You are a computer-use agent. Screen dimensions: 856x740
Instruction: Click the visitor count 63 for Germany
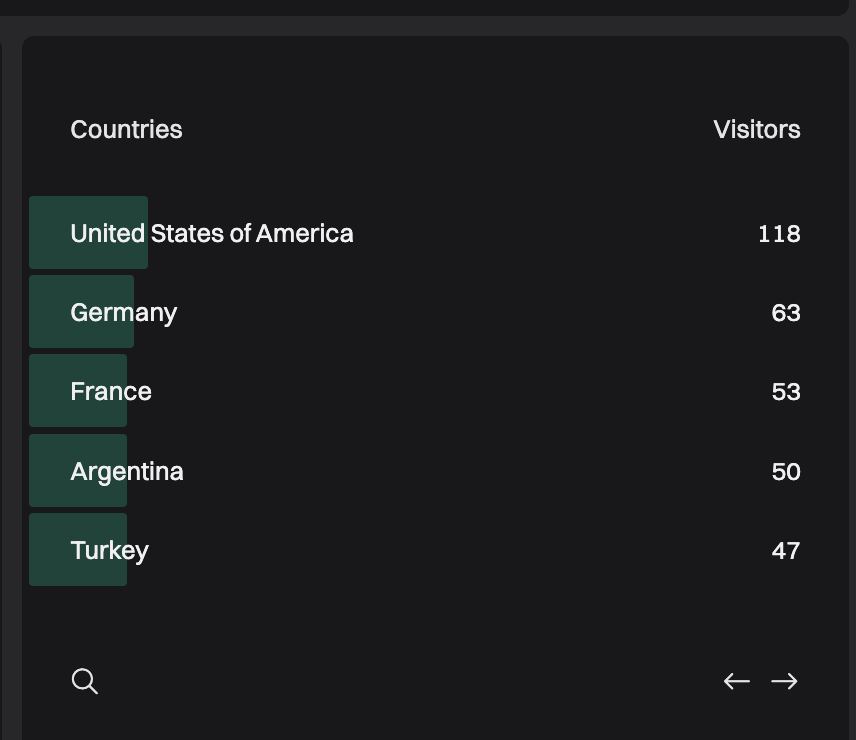pyautogui.click(x=787, y=312)
